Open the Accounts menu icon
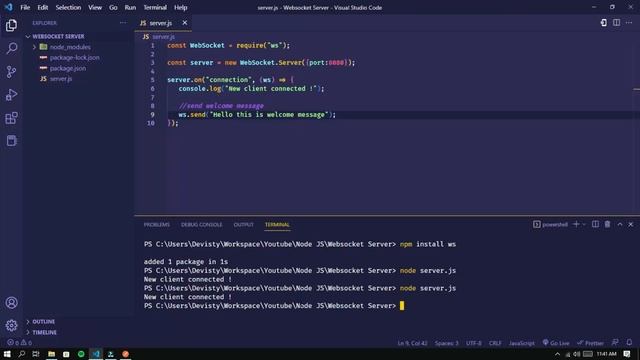This screenshot has height=360, width=640. coord(11,302)
